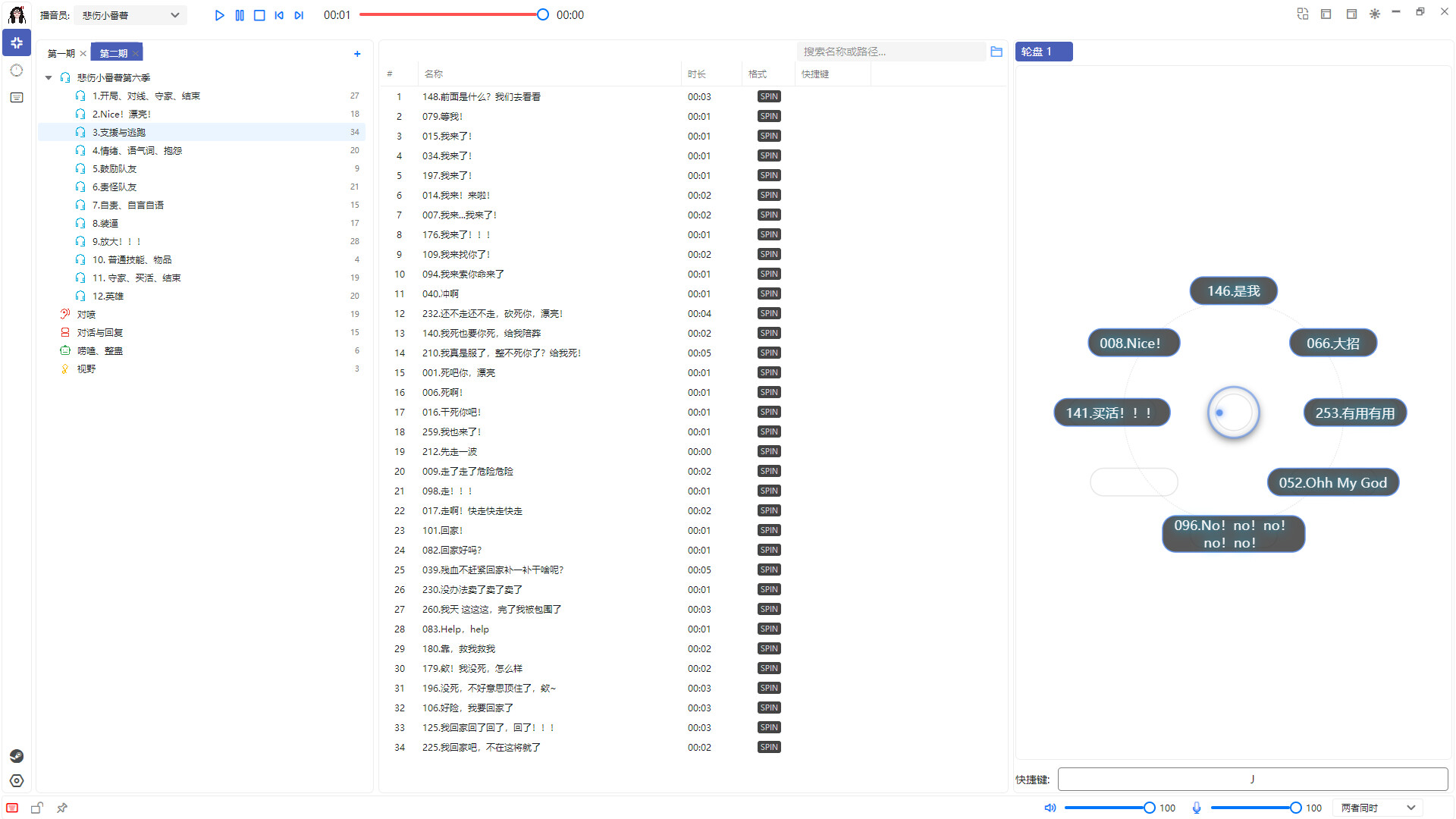Open the 两者同时 output mode dropdown
The width and height of the screenshot is (1456, 819).
[1376, 808]
